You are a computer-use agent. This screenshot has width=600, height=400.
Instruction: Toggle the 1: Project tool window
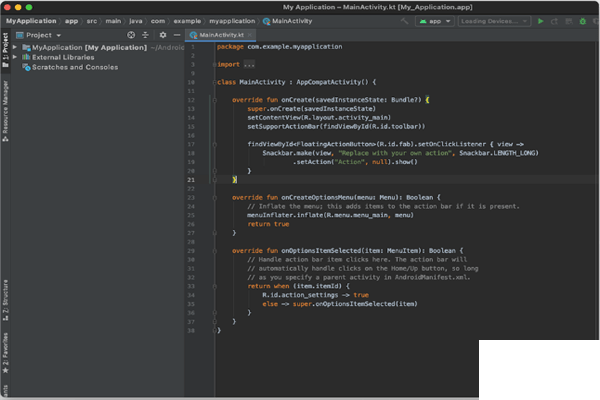tap(5, 52)
